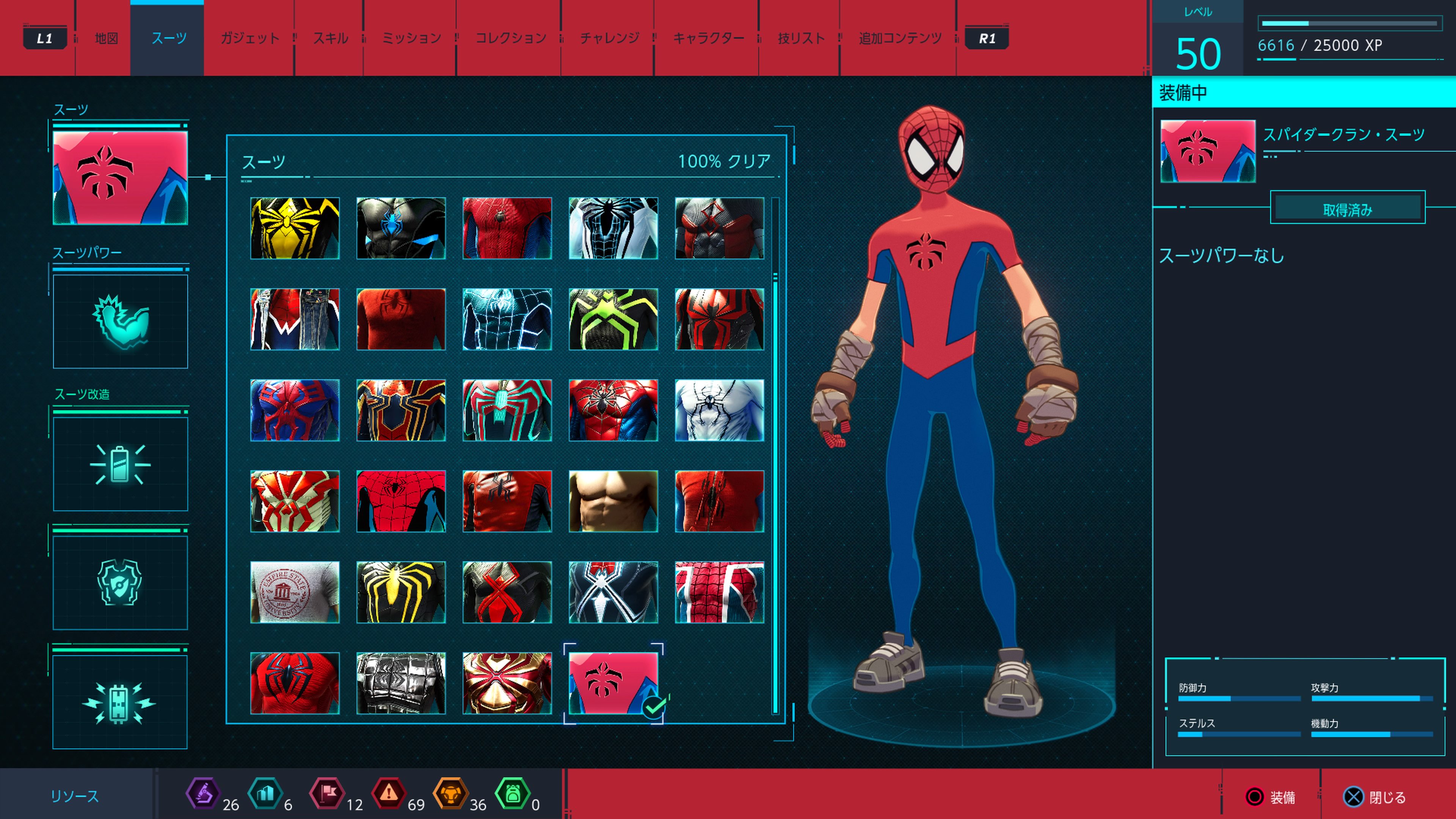Screen dimensions: 1456x819
Task: Click the suit grid vertical scrollbar
Action: click(775, 455)
